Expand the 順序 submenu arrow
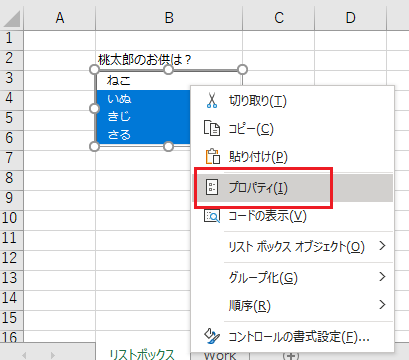Screen dimensions: 409x360 [382, 304]
